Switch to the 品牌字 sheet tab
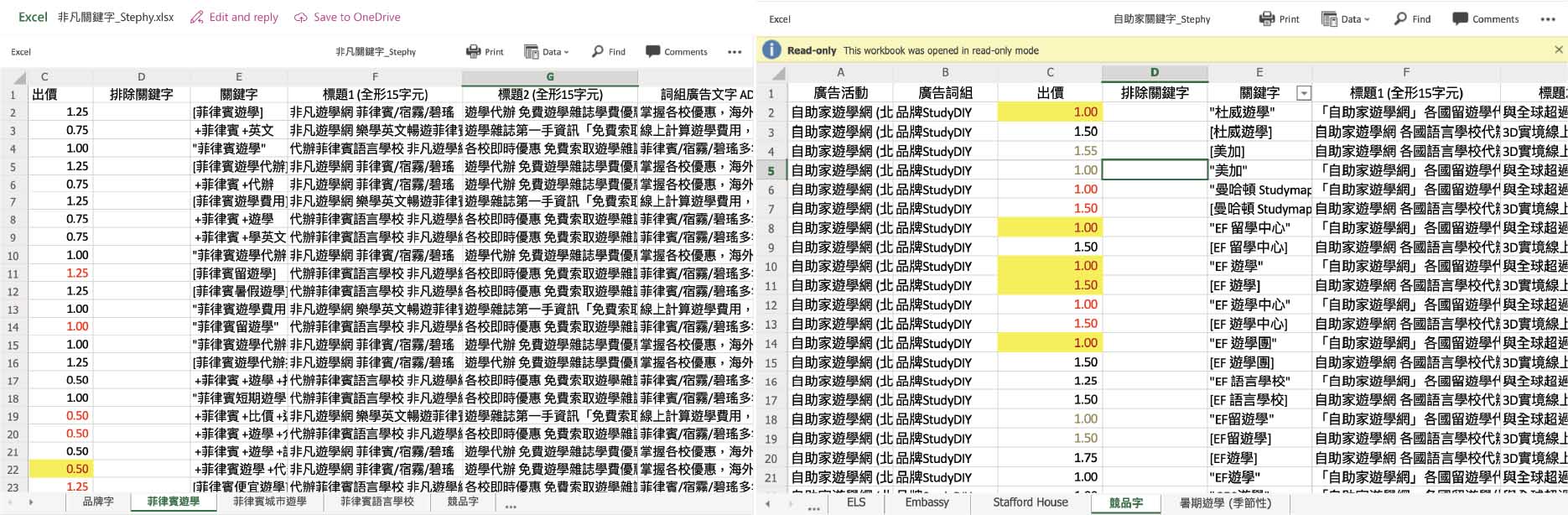The width and height of the screenshot is (1568, 515). pyautogui.click(x=98, y=502)
